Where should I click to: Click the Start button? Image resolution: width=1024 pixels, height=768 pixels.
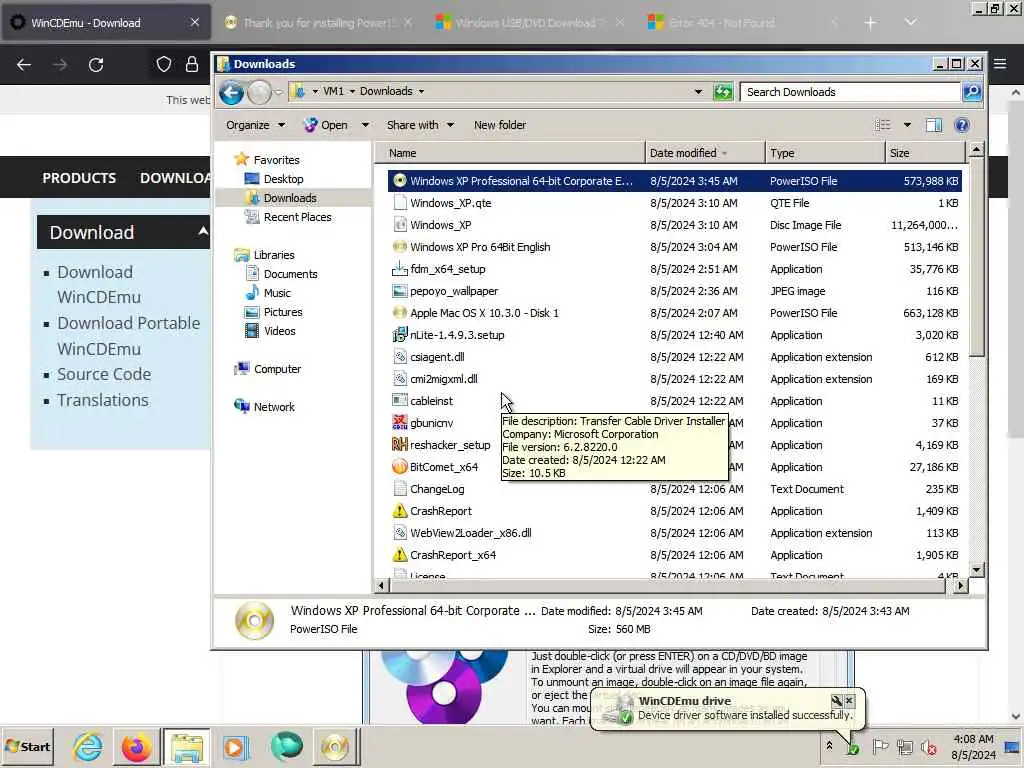pyautogui.click(x=28, y=746)
